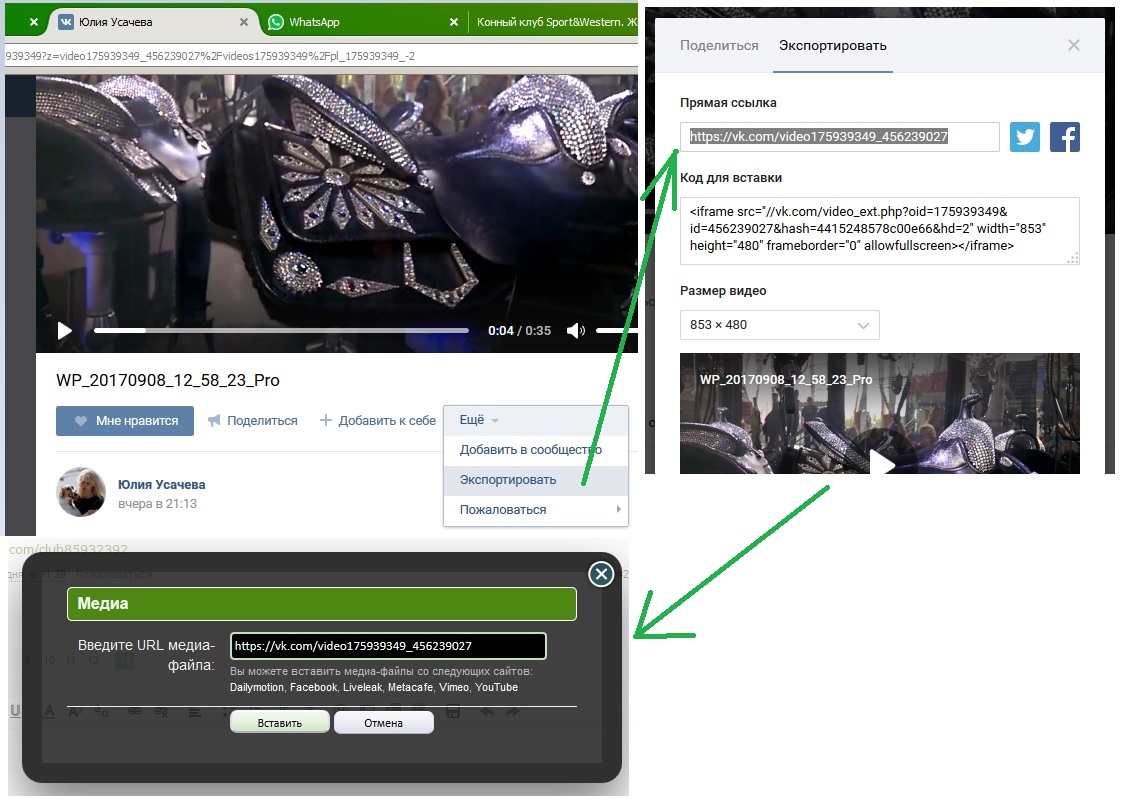The image size is (1122, 802).
Task: Click Юлия Усачева's avatar photo
Action: (81, 492)
